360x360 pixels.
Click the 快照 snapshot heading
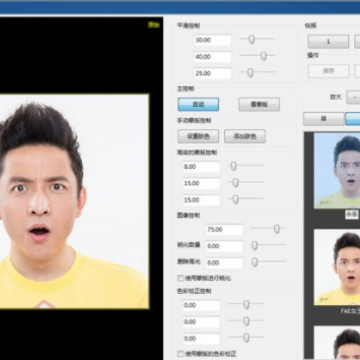[x=311, y=26]
